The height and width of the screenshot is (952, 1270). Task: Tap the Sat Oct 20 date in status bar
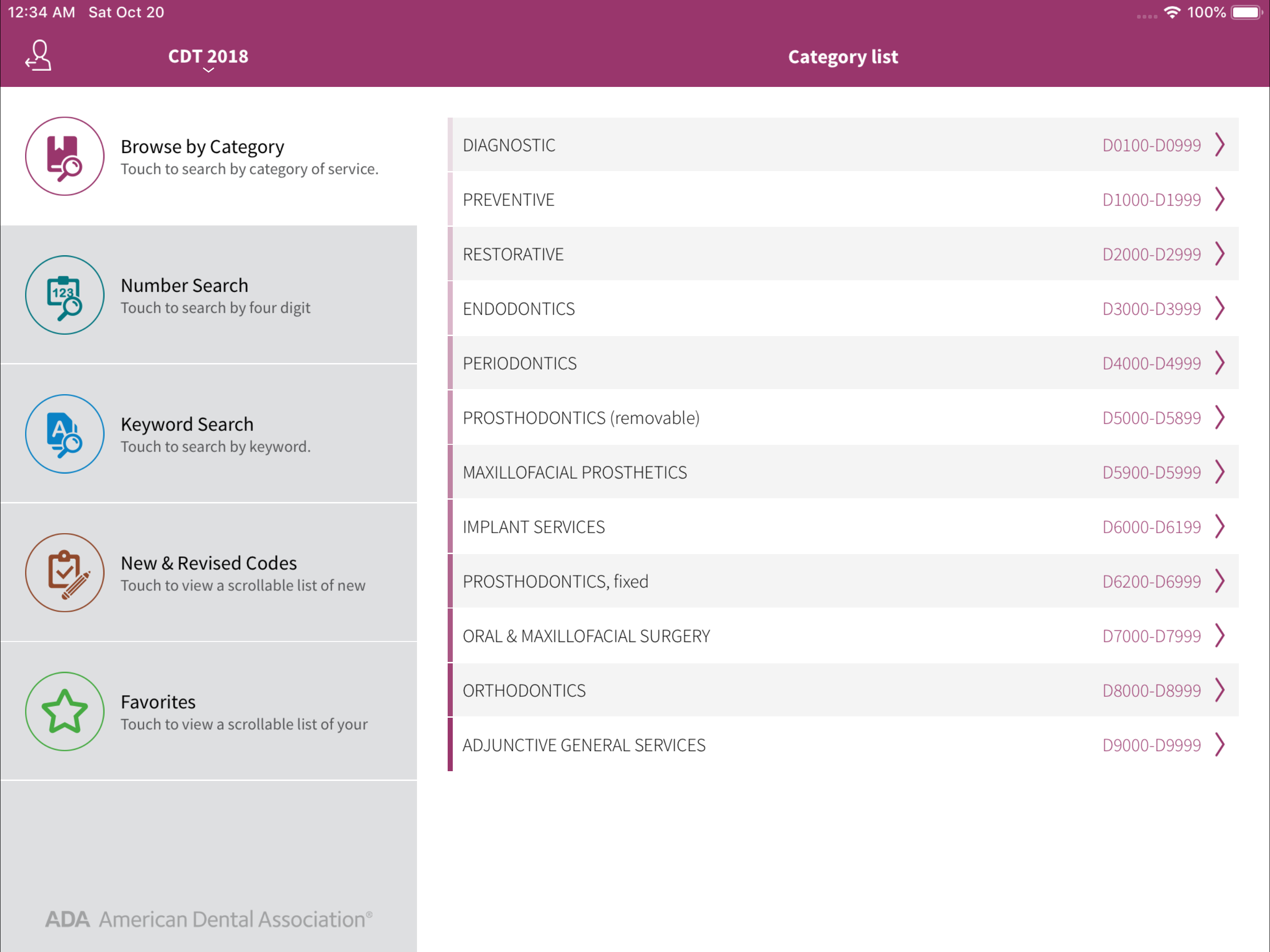click(126, 12)
